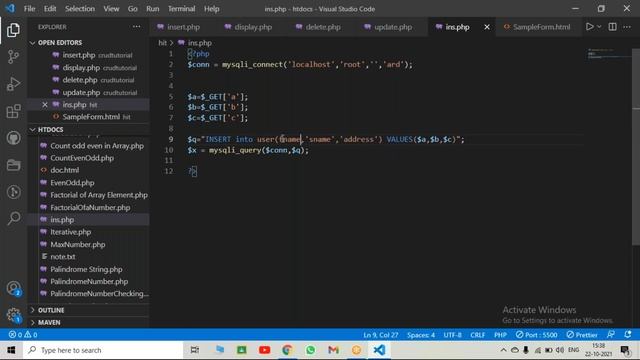Open the Source Control view

(x=13, y=57)
